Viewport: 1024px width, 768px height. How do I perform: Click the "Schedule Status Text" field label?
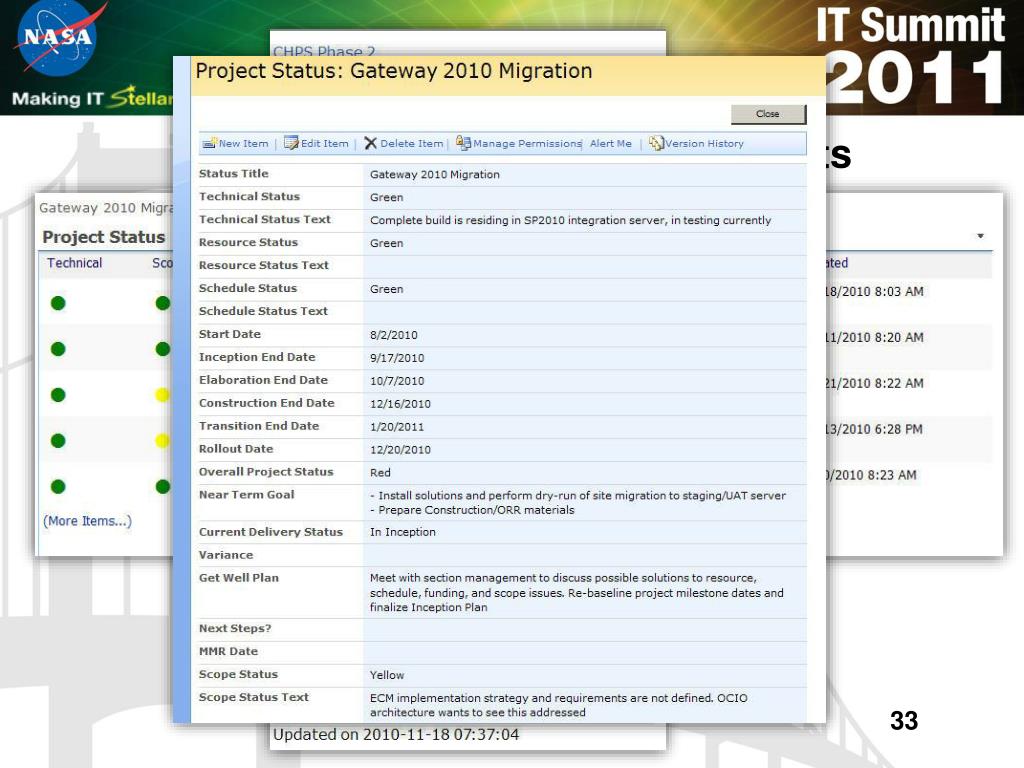pos(263,311)
